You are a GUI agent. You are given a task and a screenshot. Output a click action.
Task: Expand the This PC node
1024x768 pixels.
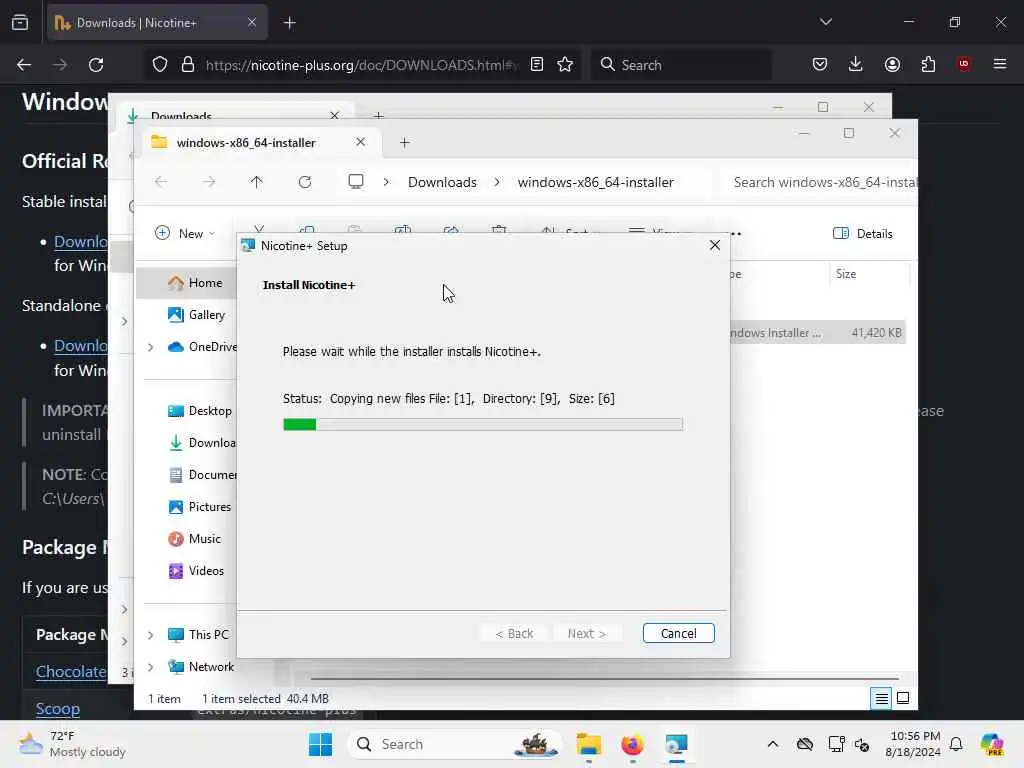[x=151, y=635]
